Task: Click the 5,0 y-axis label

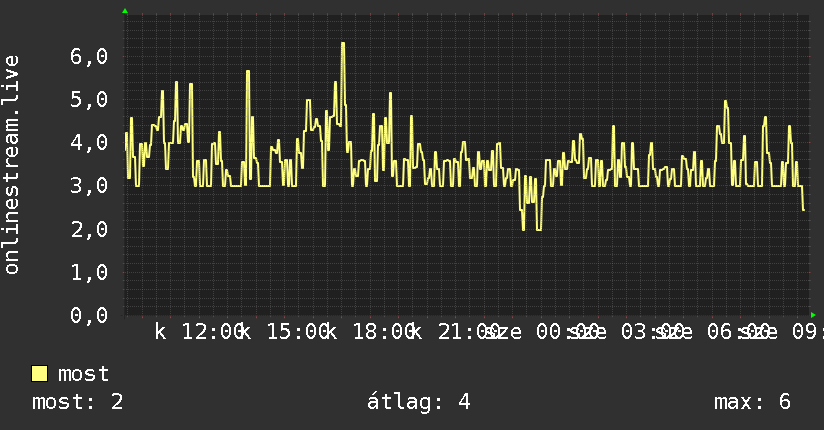Action: point(89,99)
